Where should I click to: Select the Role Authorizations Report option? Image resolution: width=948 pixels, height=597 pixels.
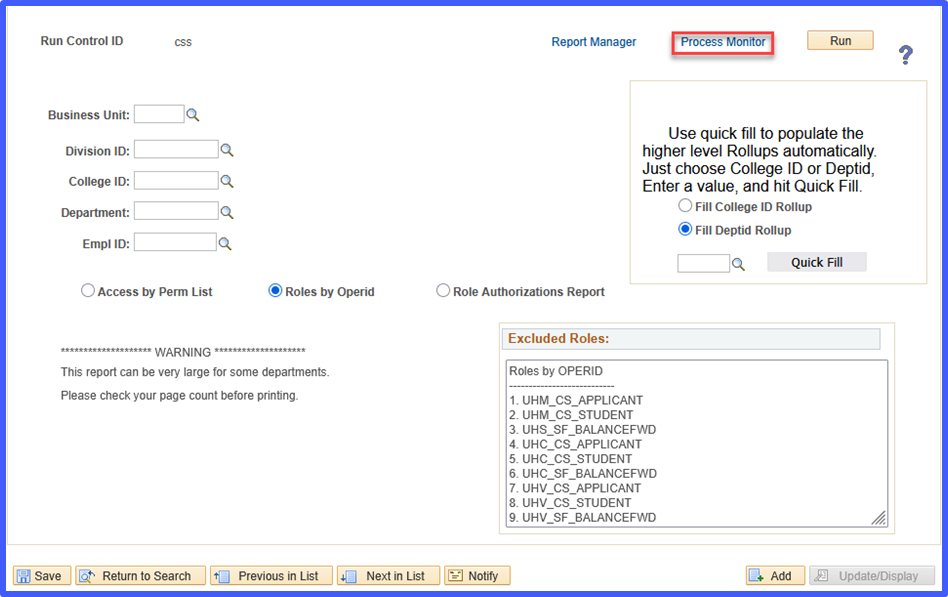point(442,290)
